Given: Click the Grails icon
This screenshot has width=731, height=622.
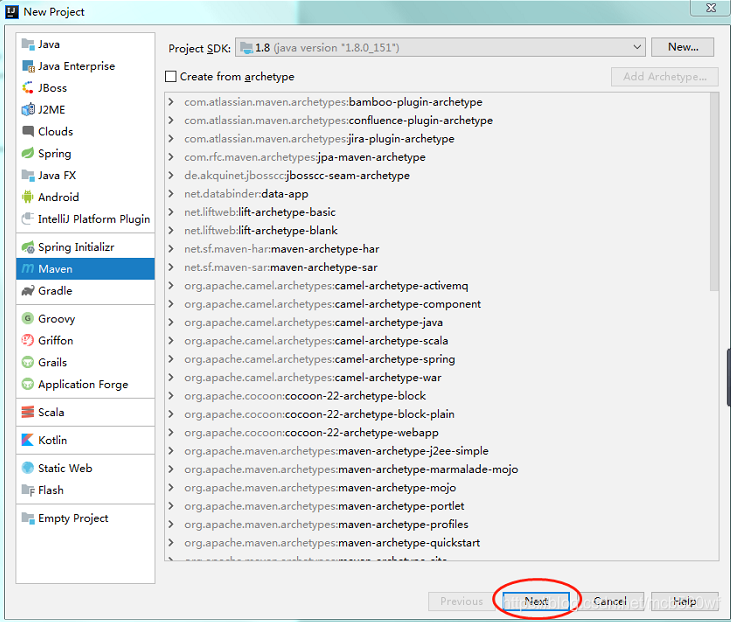Looking at the screenshot, I should [28, 362].
